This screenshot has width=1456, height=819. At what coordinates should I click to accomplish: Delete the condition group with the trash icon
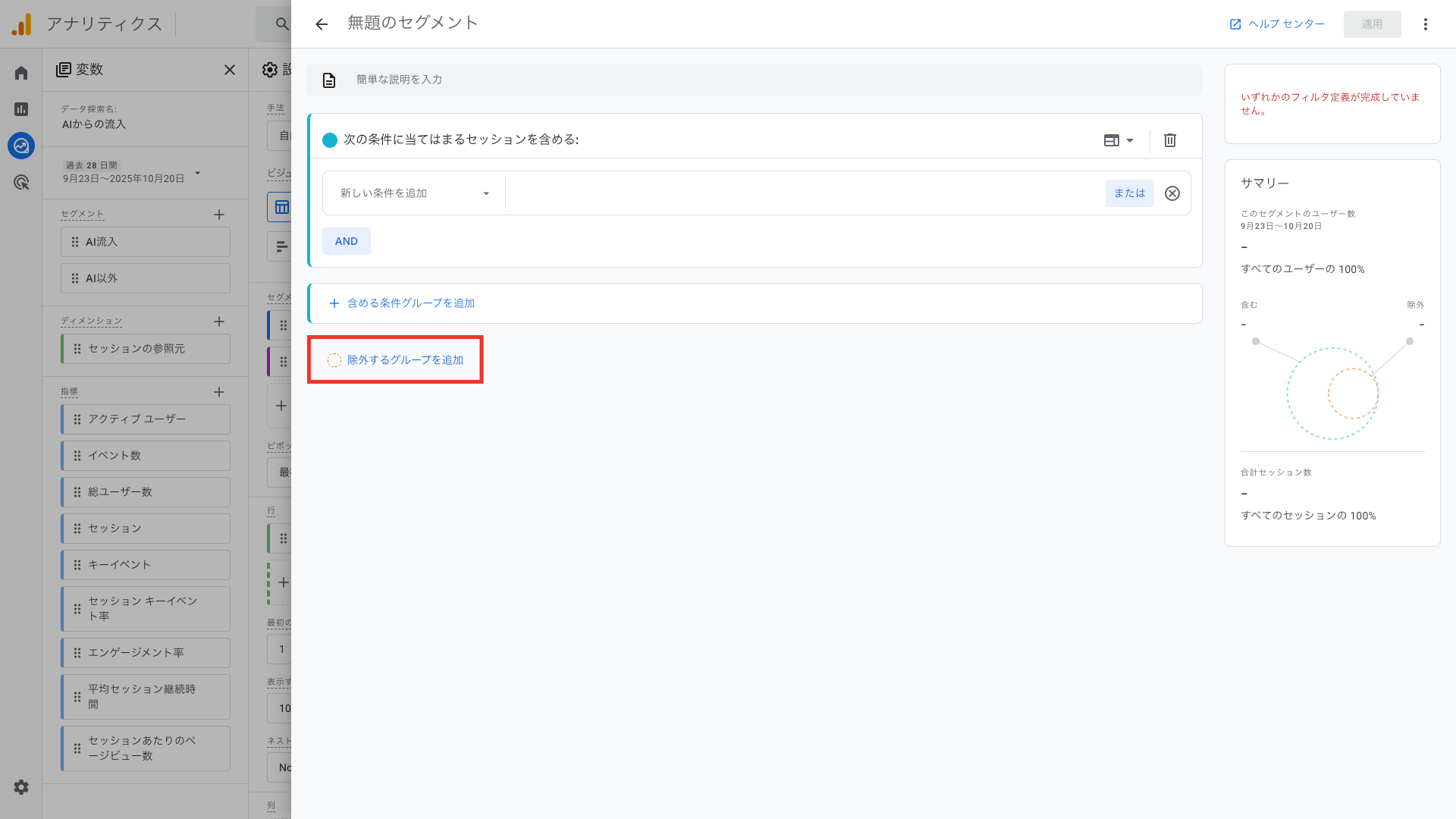(x=1170, y=140)
